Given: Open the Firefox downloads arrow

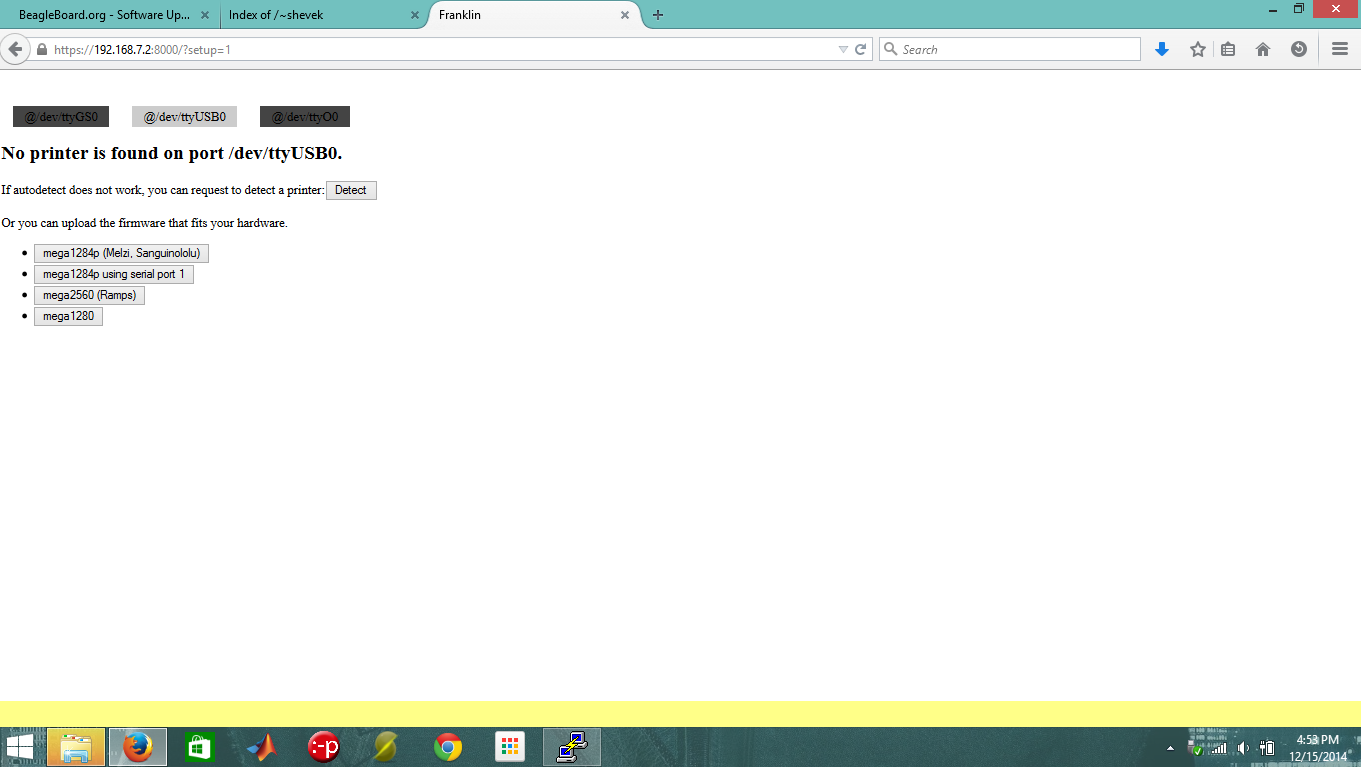Looking at the screenshot, I should point(1161,49).
